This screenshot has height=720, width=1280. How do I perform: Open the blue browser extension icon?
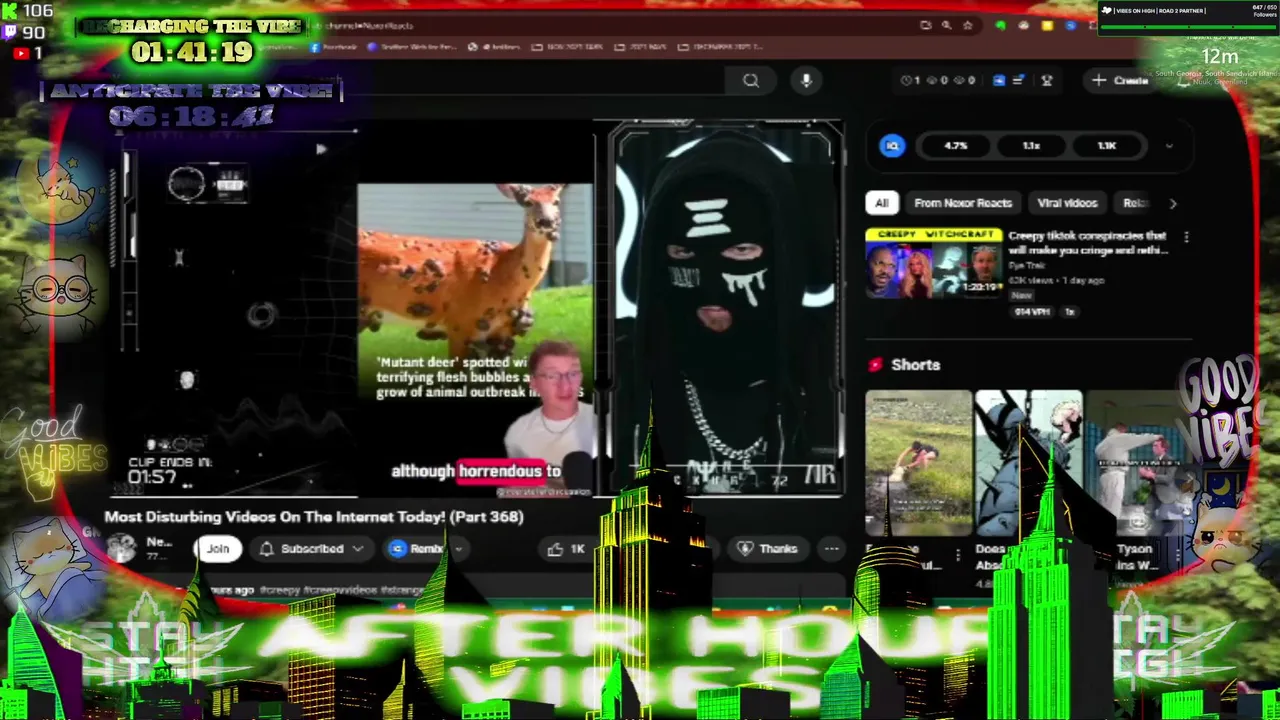[1071, 25]
